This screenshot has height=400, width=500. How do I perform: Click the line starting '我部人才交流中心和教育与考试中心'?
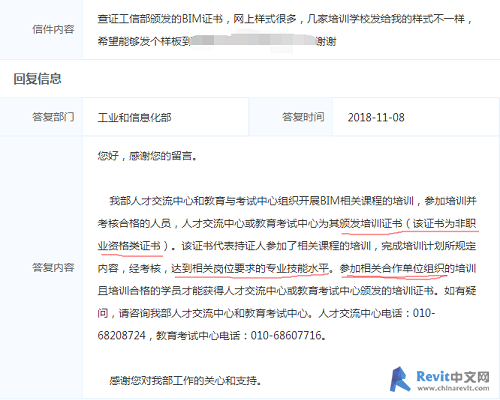pos(293,201)
